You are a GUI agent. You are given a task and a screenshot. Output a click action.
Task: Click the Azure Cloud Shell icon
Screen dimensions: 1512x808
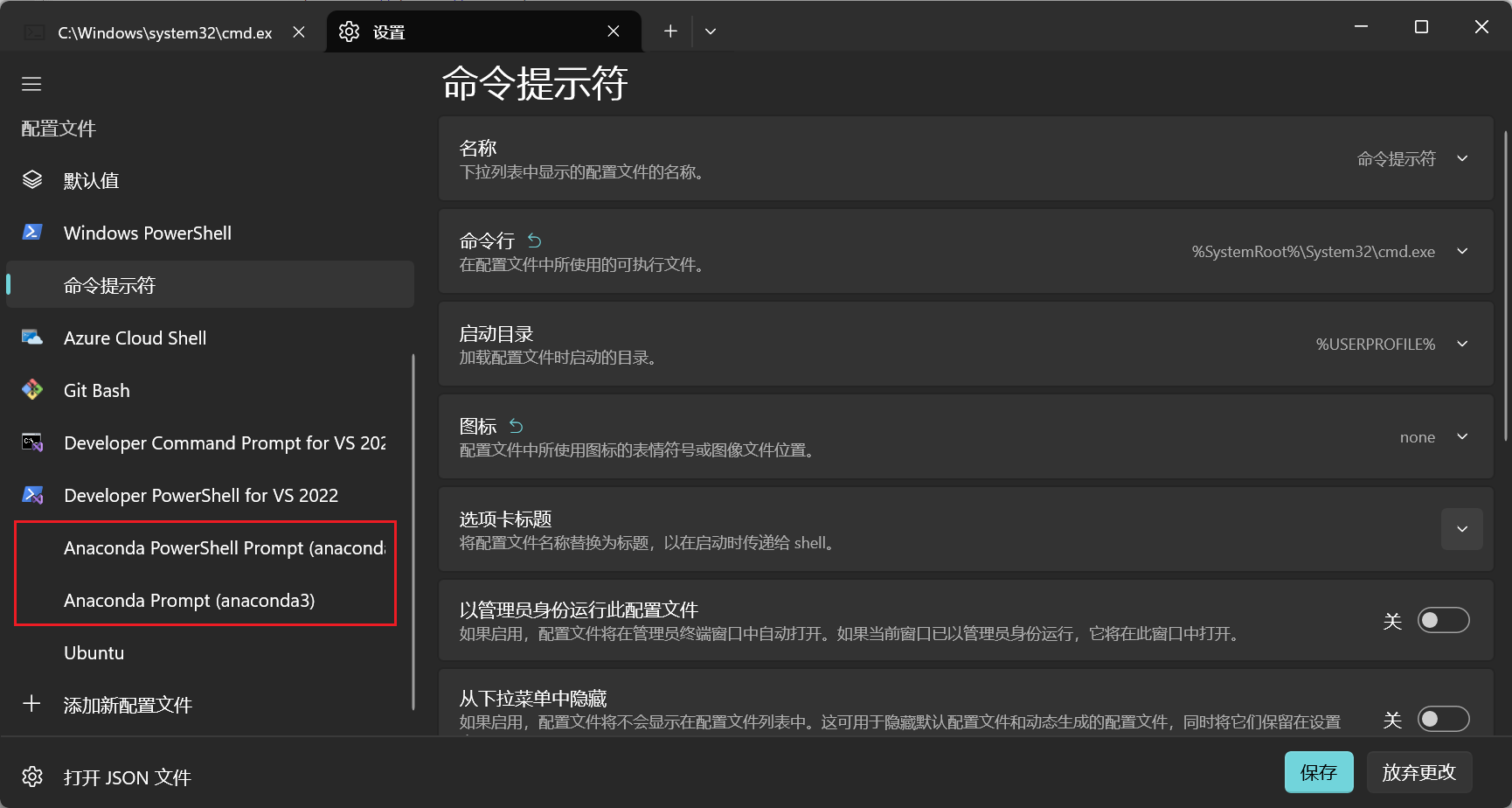click(x=32, y=338)
